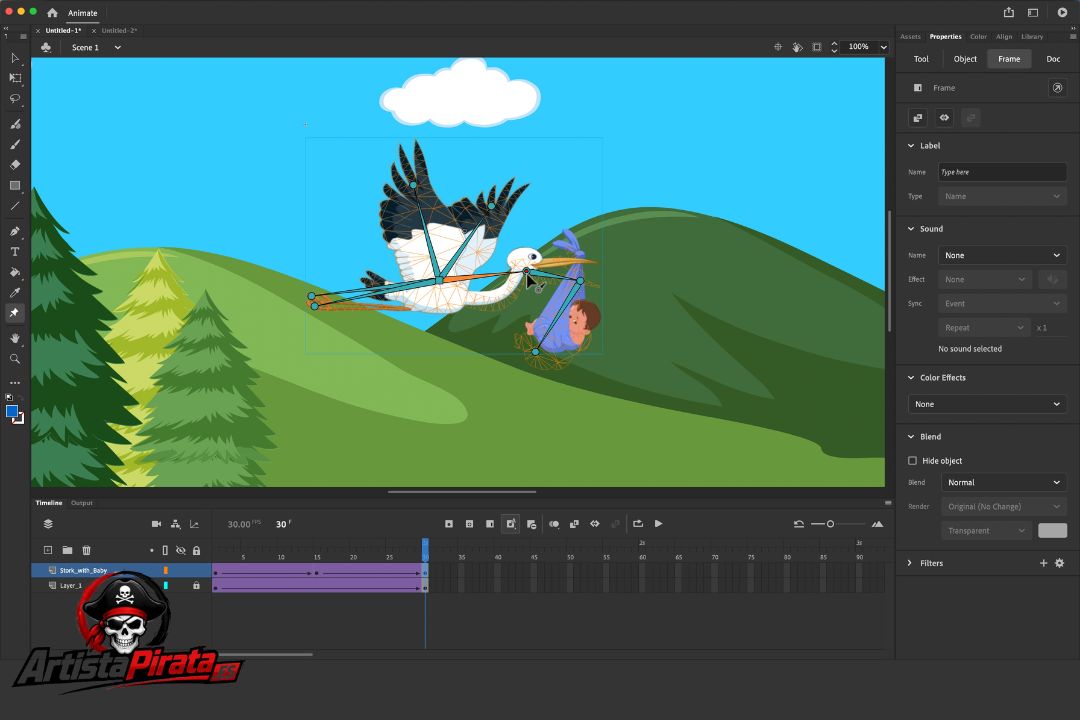The width and height of the screenshot is (1080, 720).
Task: Click the insert frame icon
Action: (490, 524)
